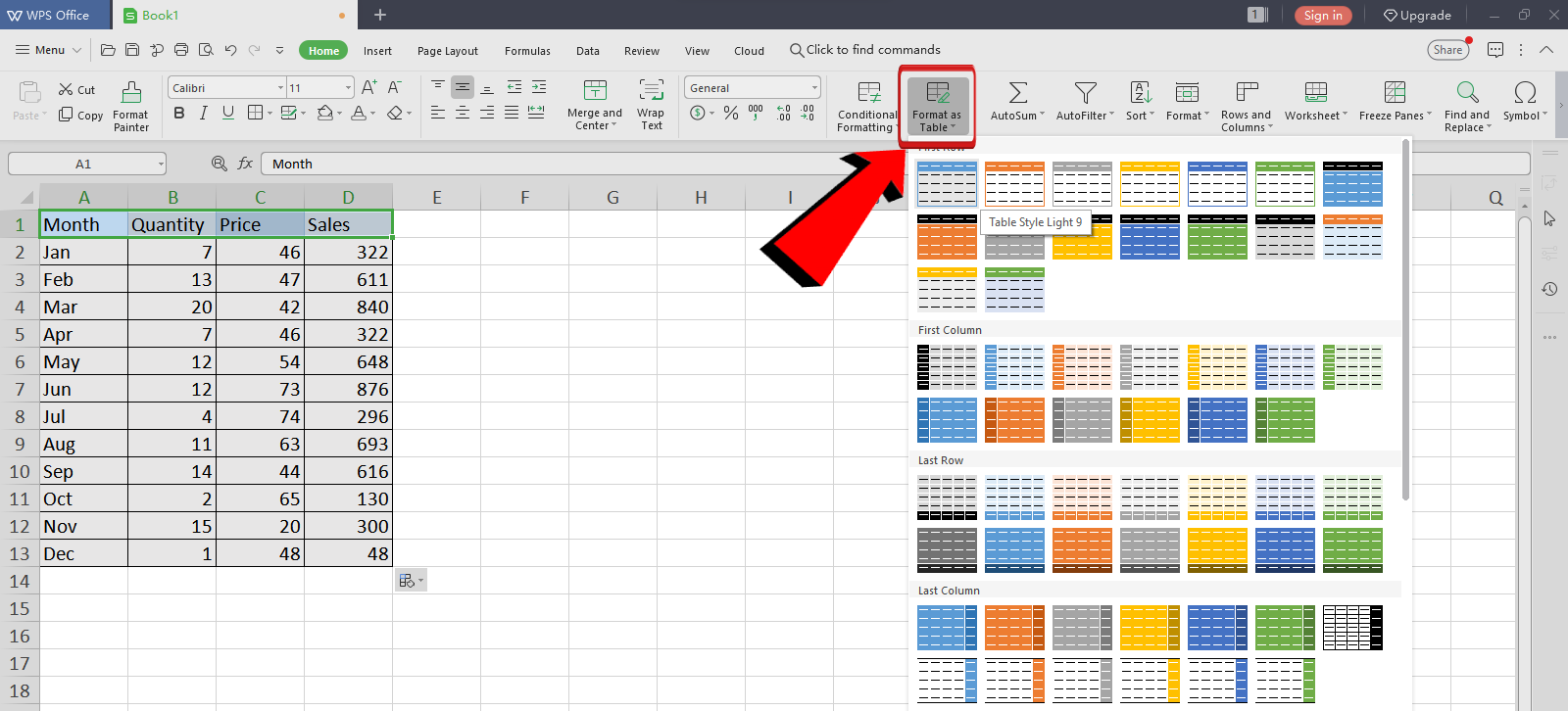Click the Paste Options icon below the table
The image size is (1568, 711).
pos(411,581)
